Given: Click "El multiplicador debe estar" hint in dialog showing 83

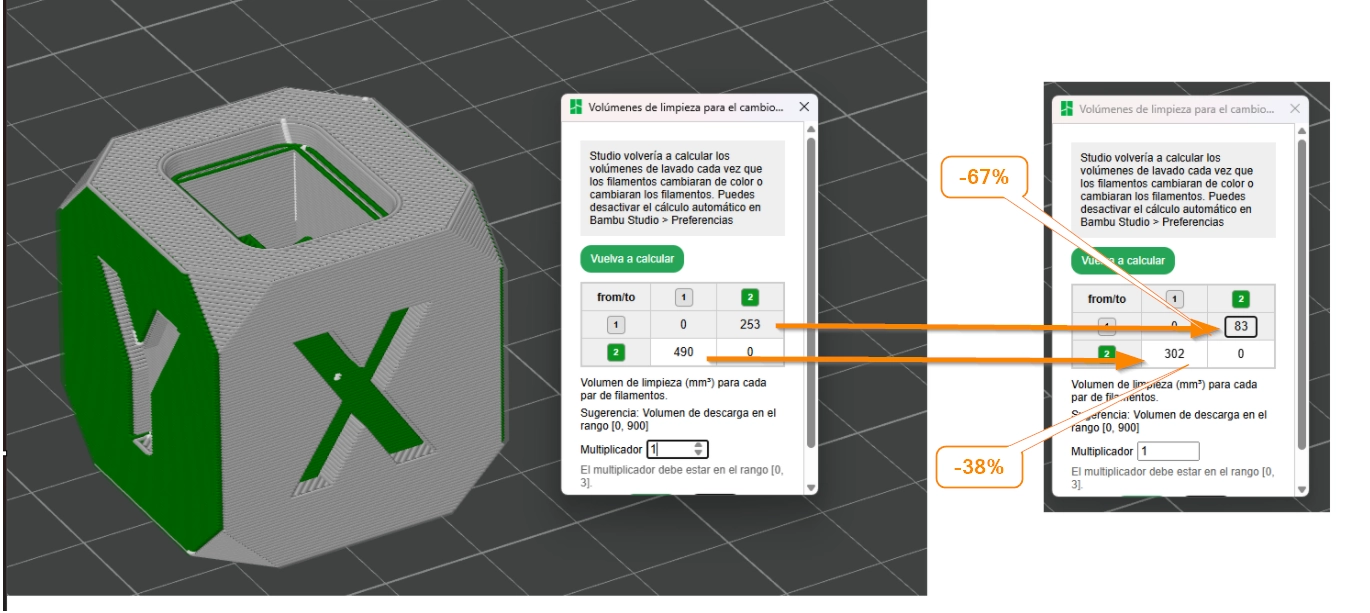Looking at the screenshot, I should coord(1171,478).
